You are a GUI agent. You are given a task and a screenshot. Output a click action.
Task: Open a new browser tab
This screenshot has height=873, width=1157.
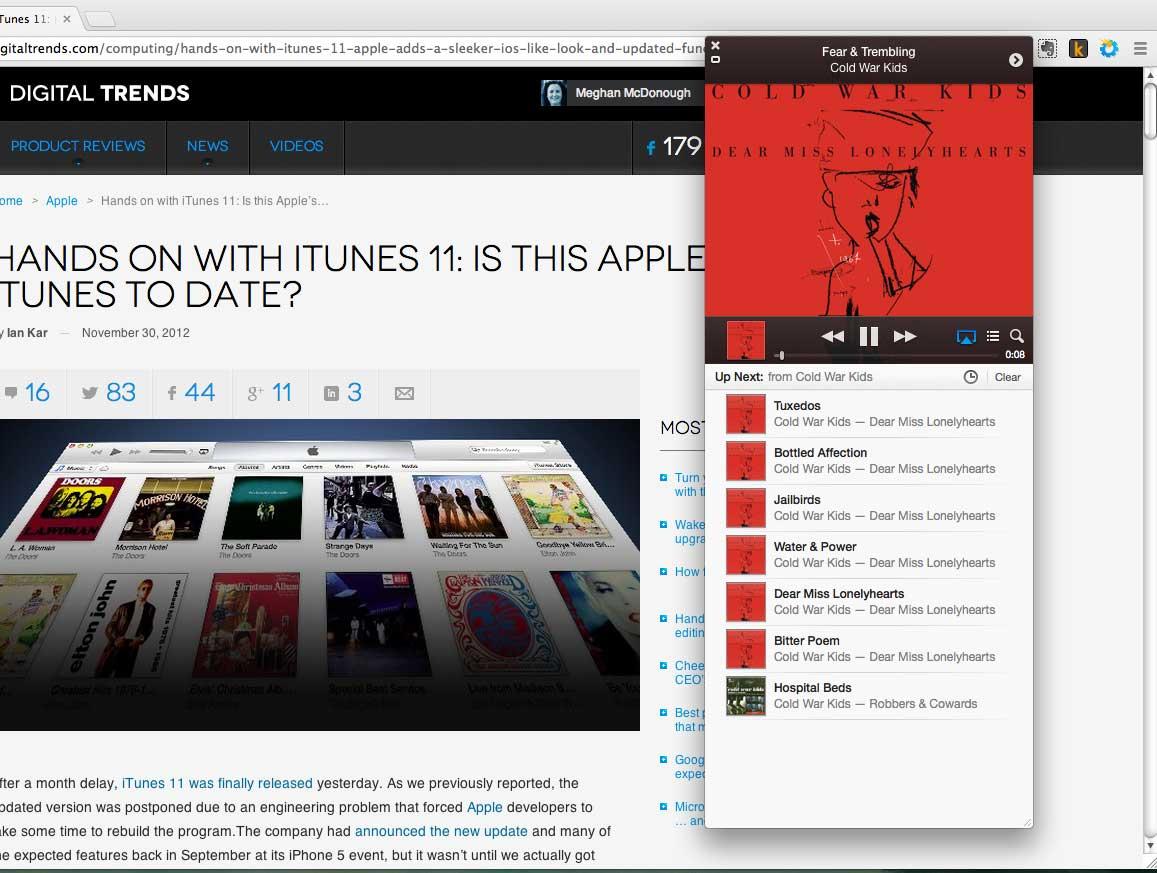(100, 18)
